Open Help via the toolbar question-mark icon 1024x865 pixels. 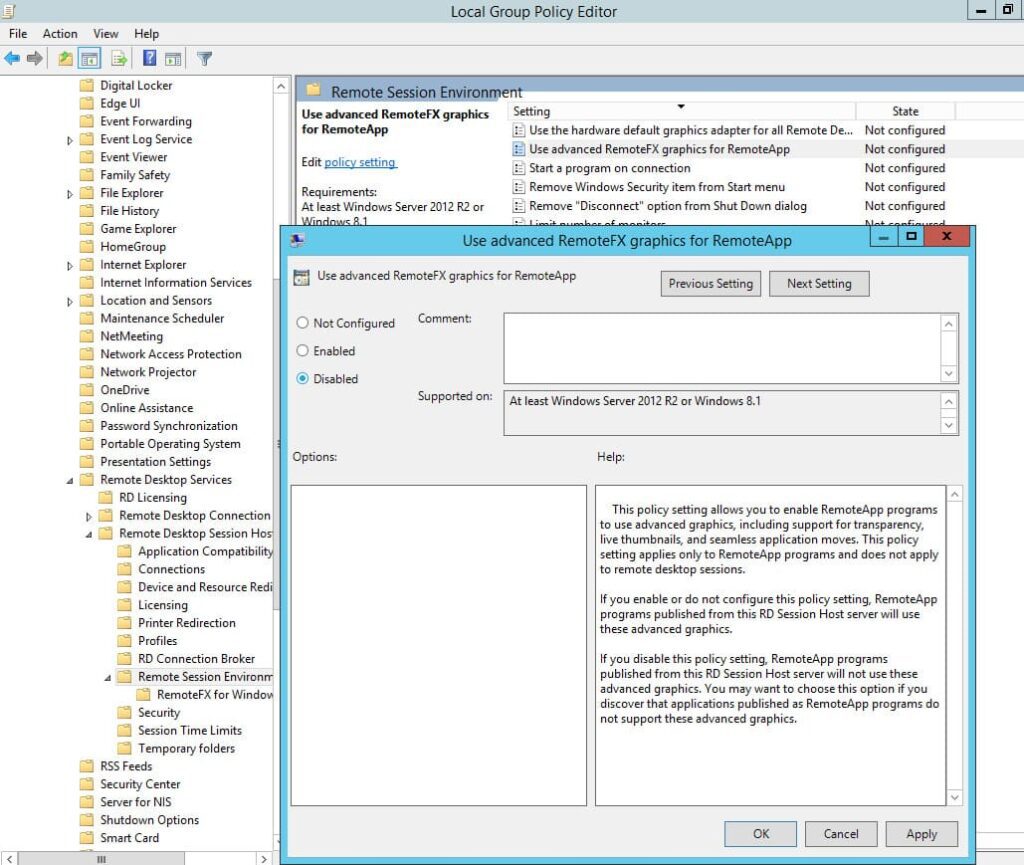coord(150,59)
